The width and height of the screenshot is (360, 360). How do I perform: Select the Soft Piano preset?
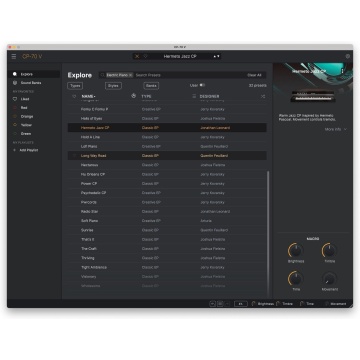point(167,221)
